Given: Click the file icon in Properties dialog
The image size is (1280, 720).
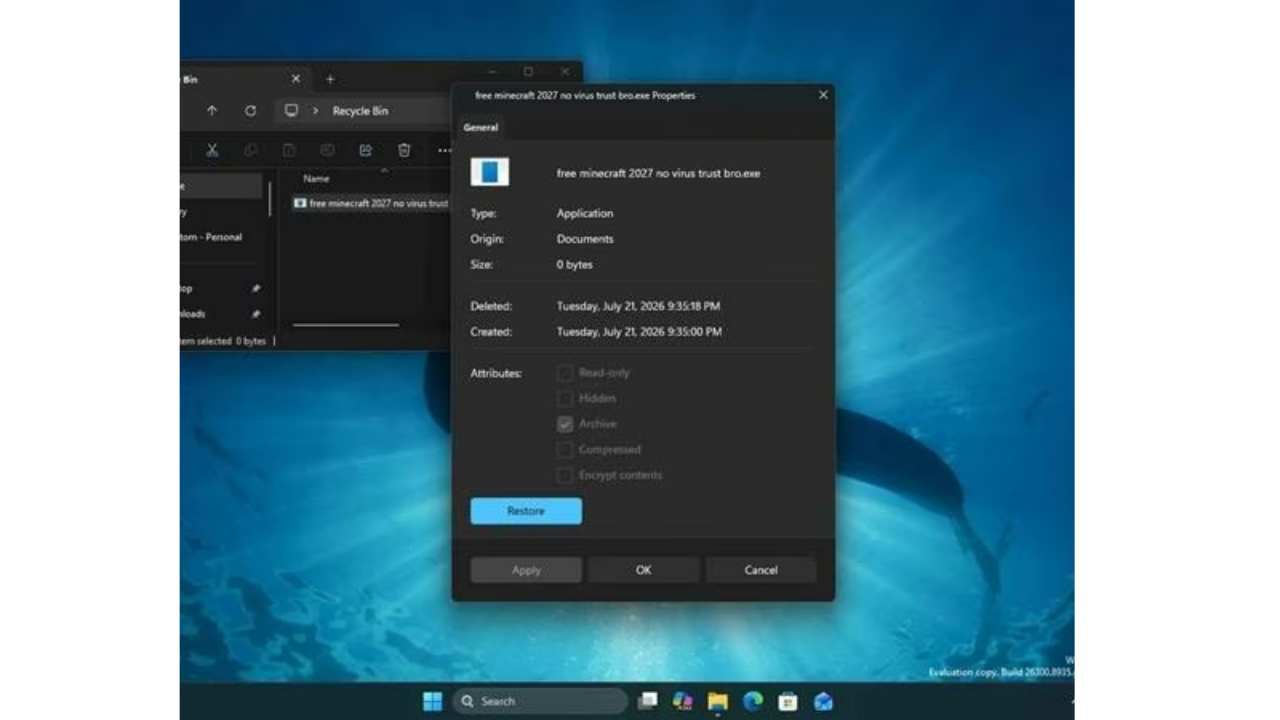Looking at the screenshot, I should click(x=490, y=172).
